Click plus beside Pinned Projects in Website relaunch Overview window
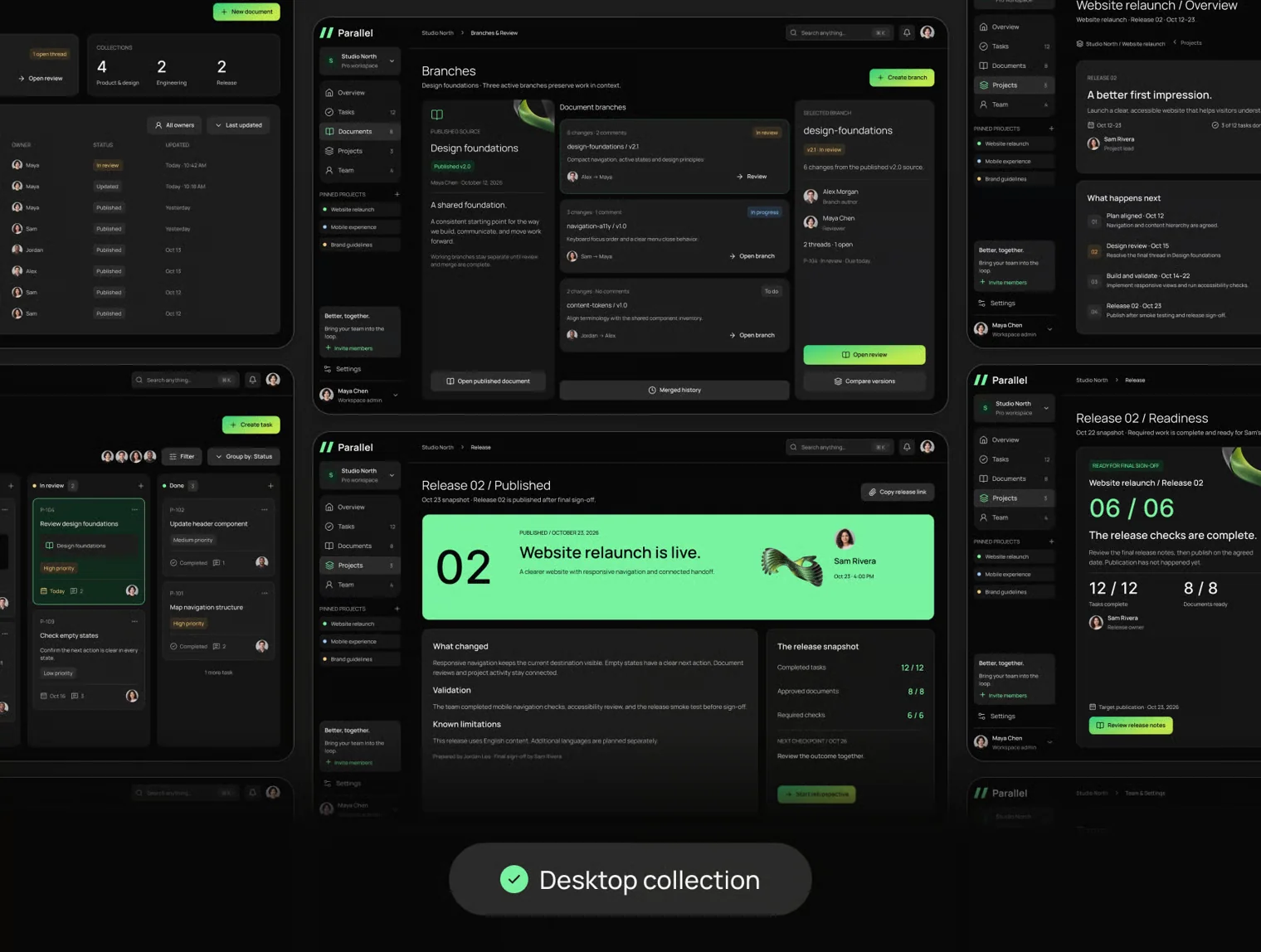The image size is (1261, 952). [x=1051, y=129]
